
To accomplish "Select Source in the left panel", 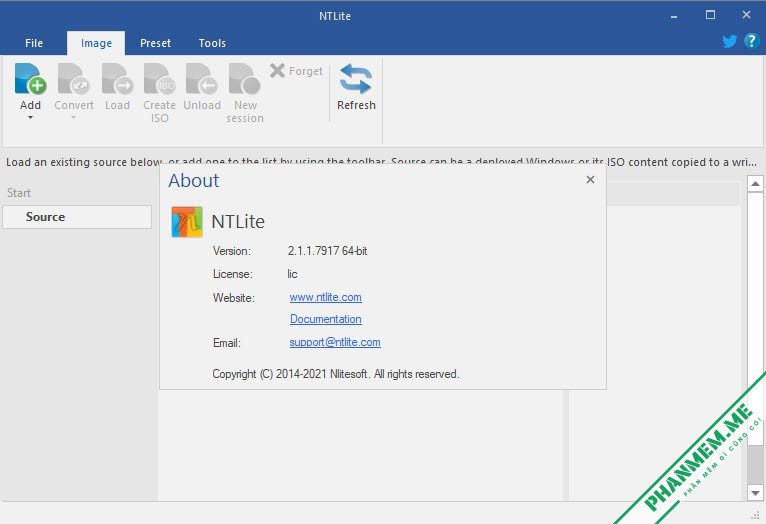I will pyautogui.click(x=77, y=217).
